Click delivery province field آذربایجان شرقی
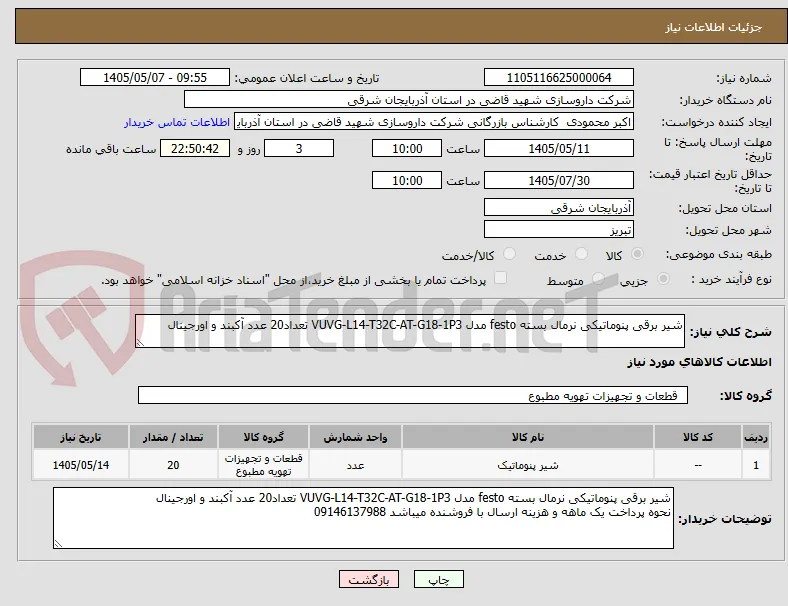788x606 pixels. tap(558, 207)
